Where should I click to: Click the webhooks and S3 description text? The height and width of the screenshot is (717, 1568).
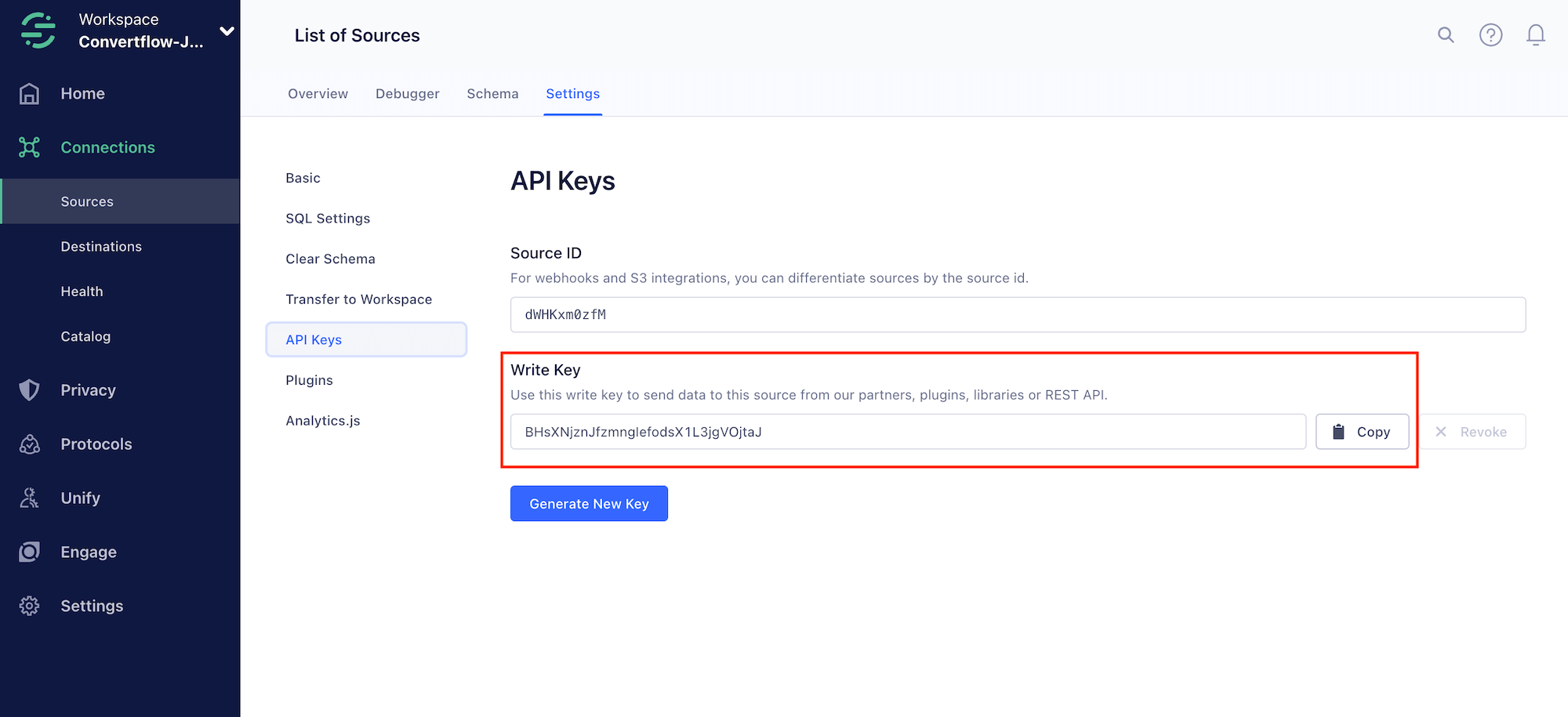point(769,278)
